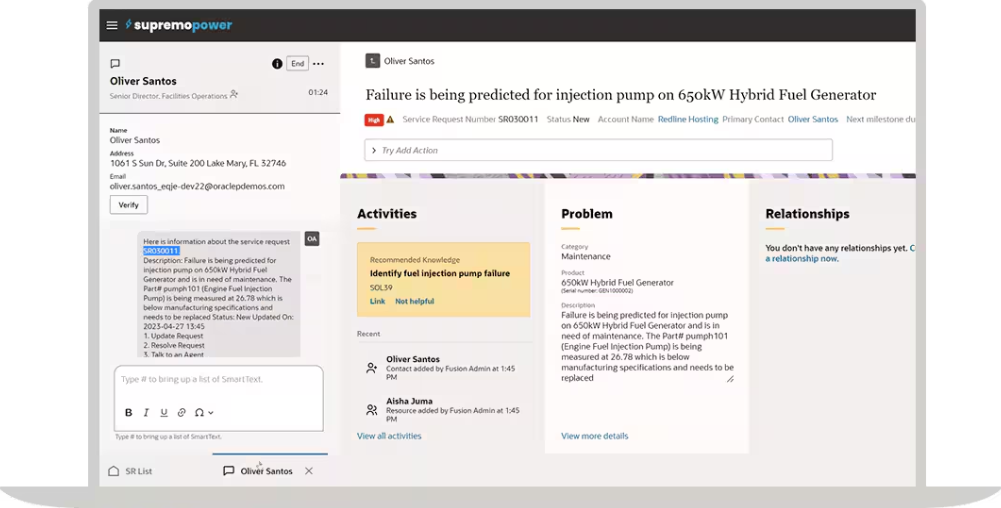Click the Relationships section heading
The width and height of the screenshot is (1001, 508).
[x=808, y=214]
